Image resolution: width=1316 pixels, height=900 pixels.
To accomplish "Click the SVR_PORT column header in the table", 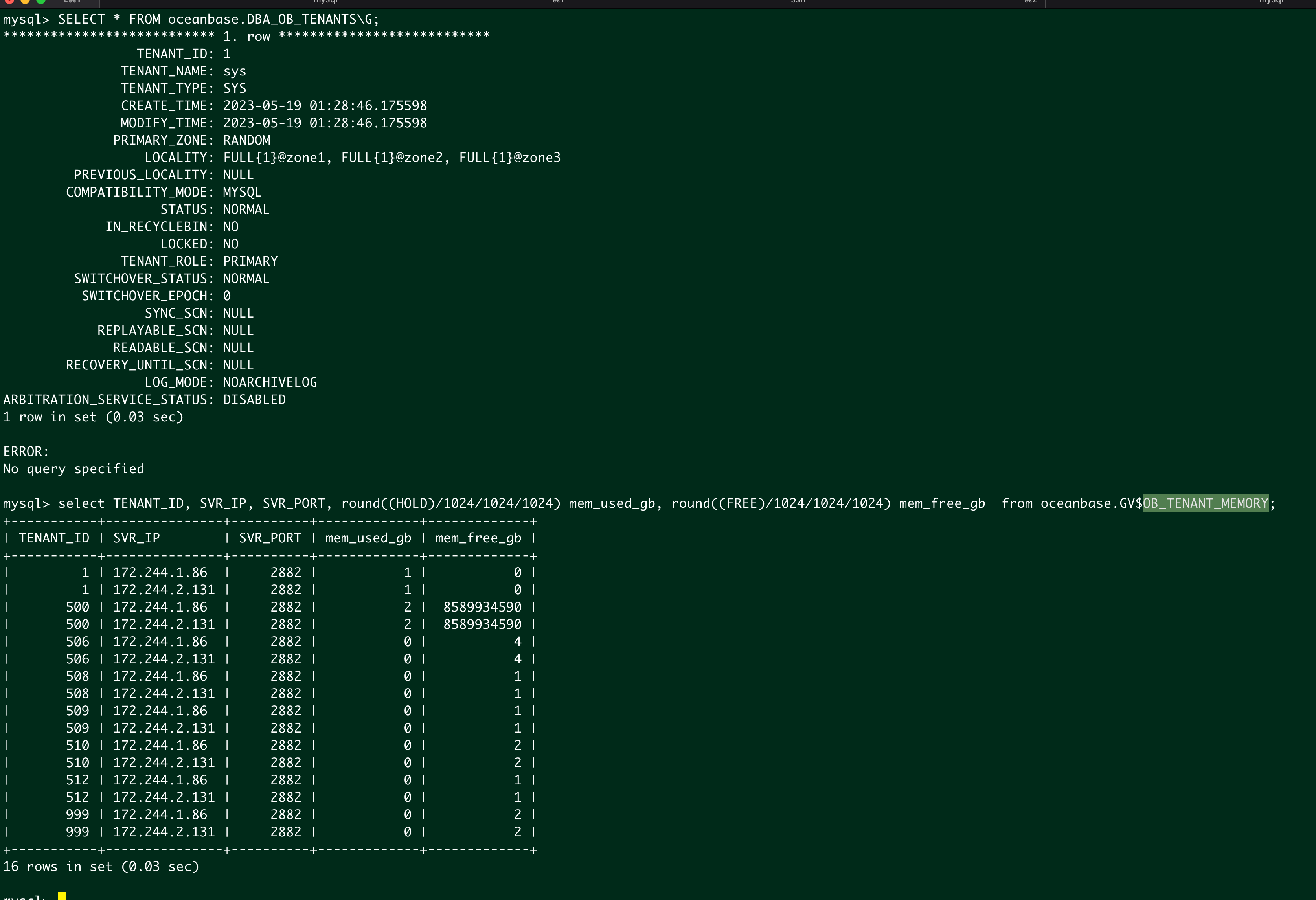I will point(270,538).
